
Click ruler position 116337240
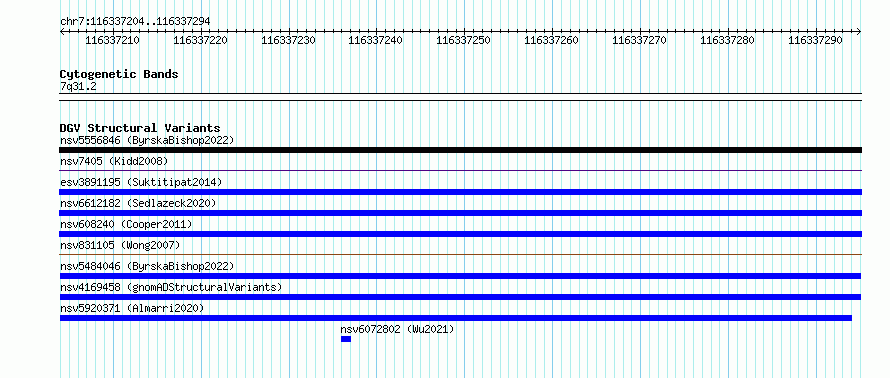376,40
